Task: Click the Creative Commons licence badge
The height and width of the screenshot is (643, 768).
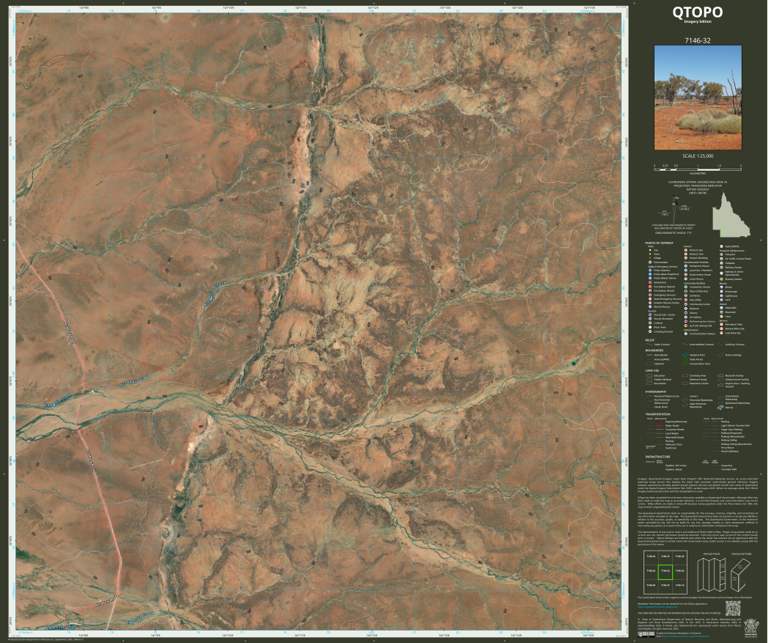Action: coord(646,634)
